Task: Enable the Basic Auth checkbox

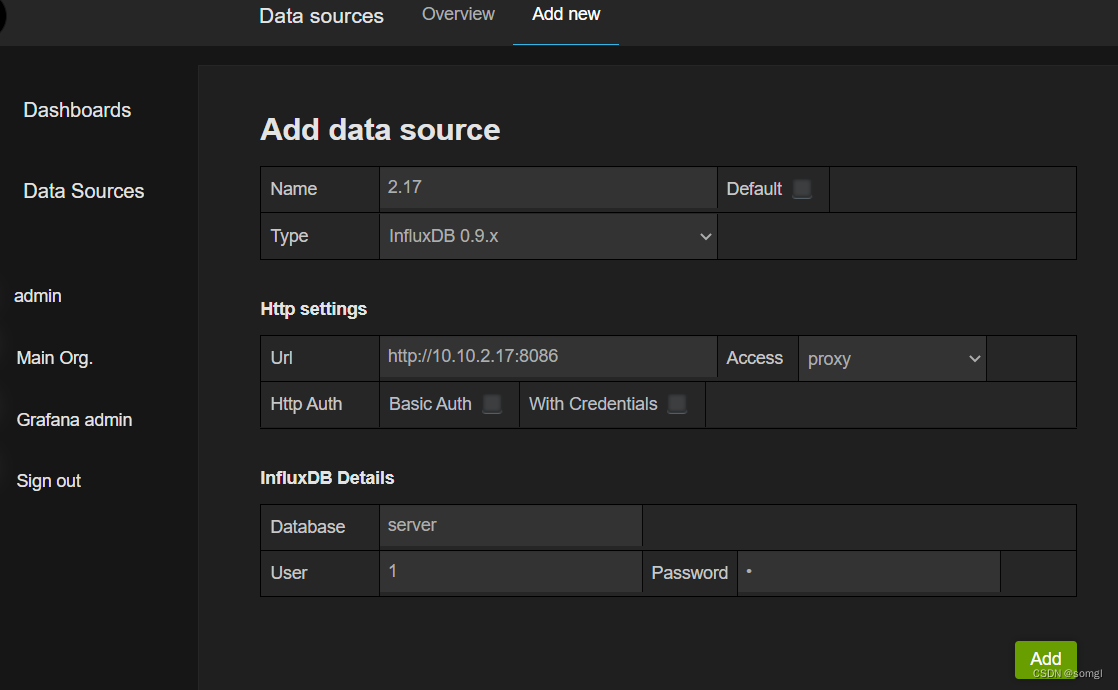Action: pos(492,404)
